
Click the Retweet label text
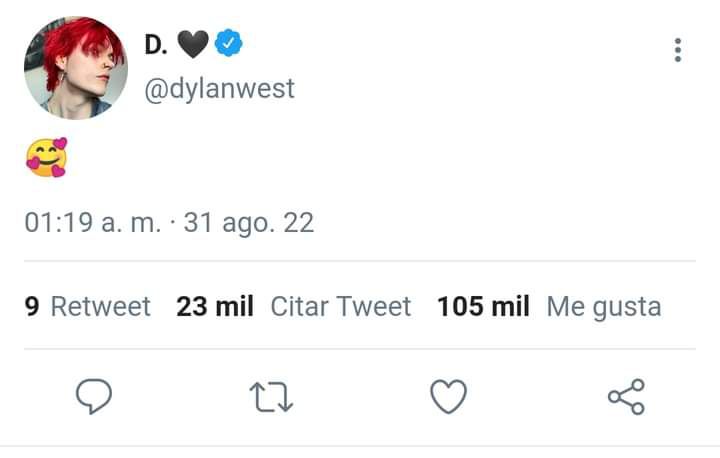(101, 306)
